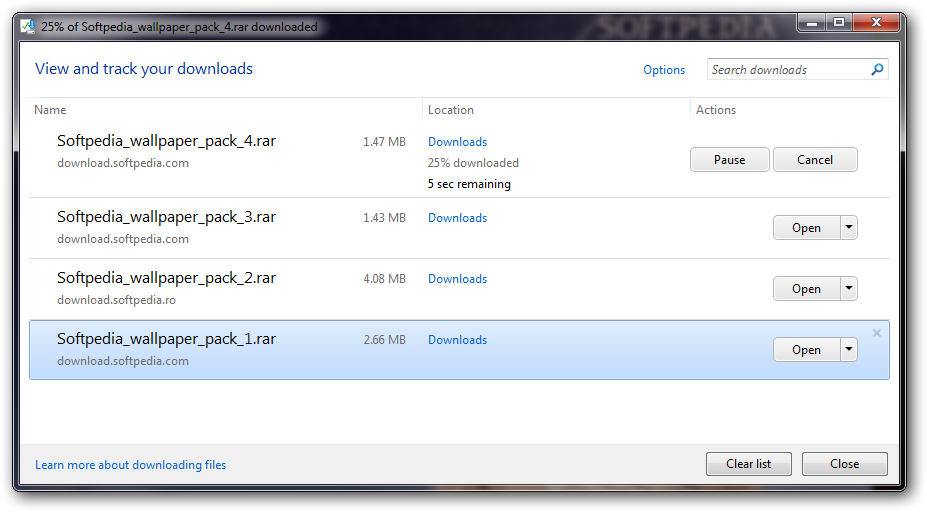Click download.softpedia.com under wallpaper_pack_4.rar

coord(123,163)
